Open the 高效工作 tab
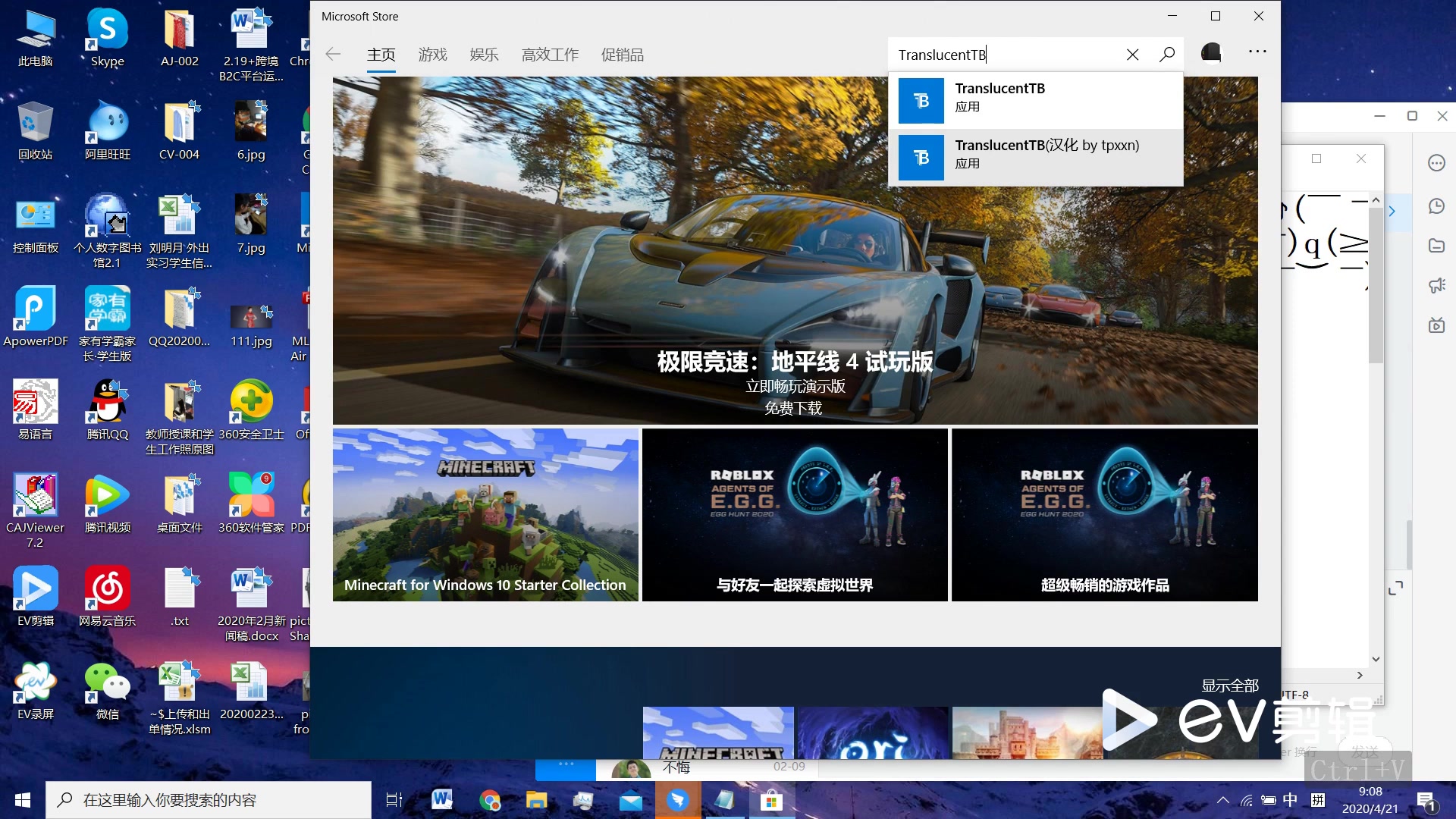The image size is (1456, 819). coord(550,55)
